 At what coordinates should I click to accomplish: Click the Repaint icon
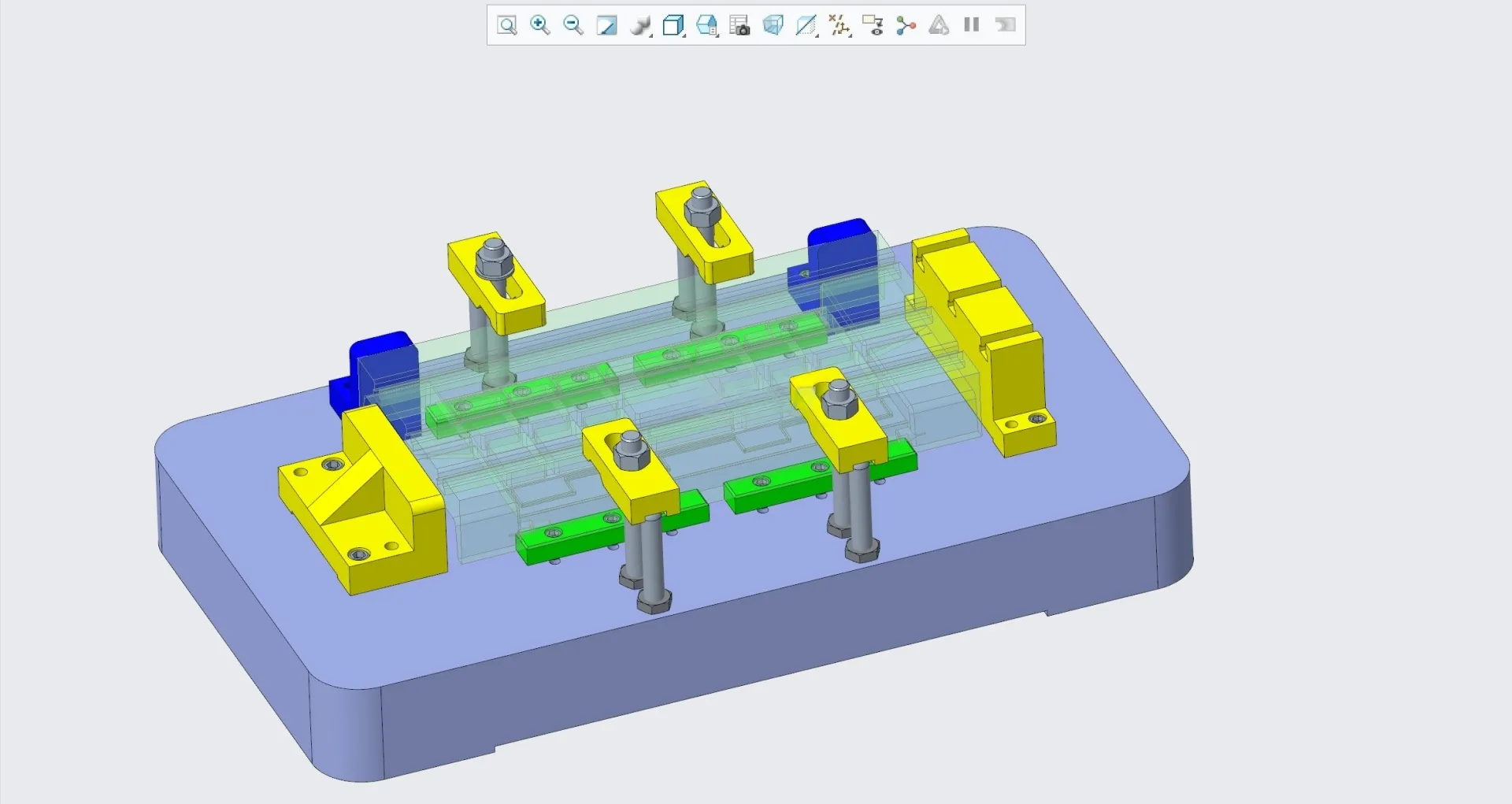pyautogui.click(x=606, y=25)
